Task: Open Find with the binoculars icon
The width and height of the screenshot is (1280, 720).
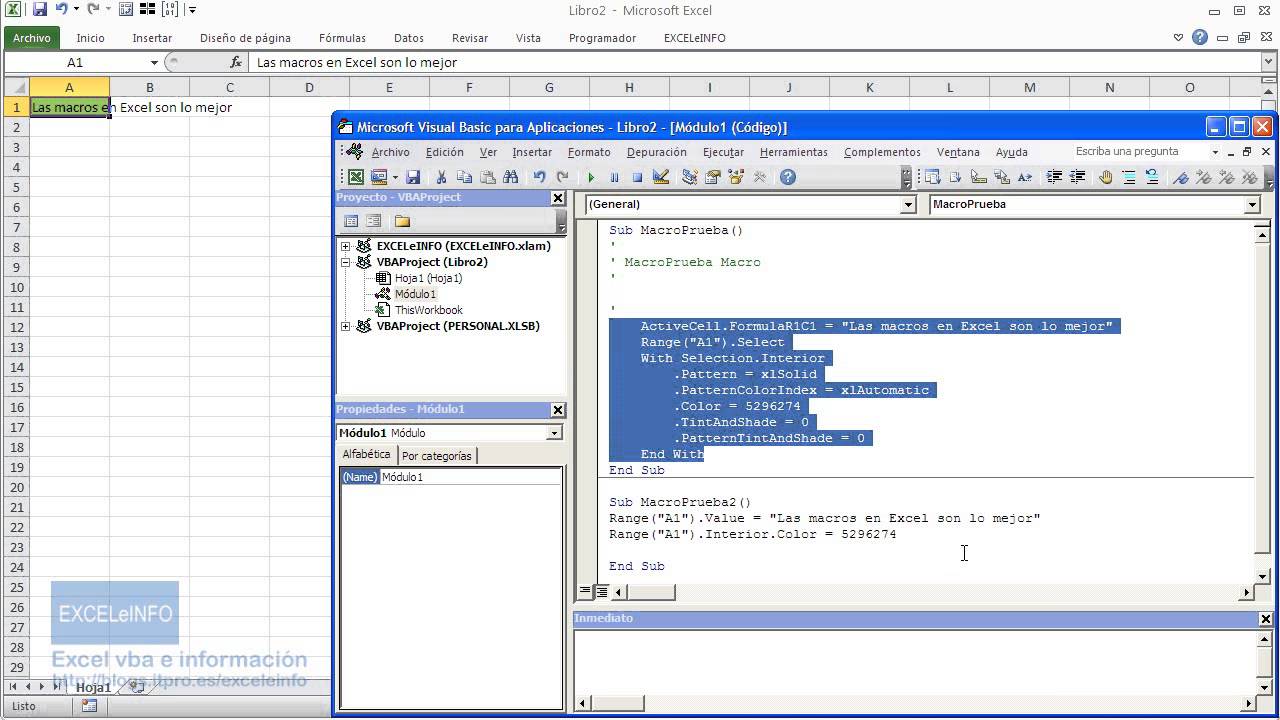Action: tap(511, 177)
